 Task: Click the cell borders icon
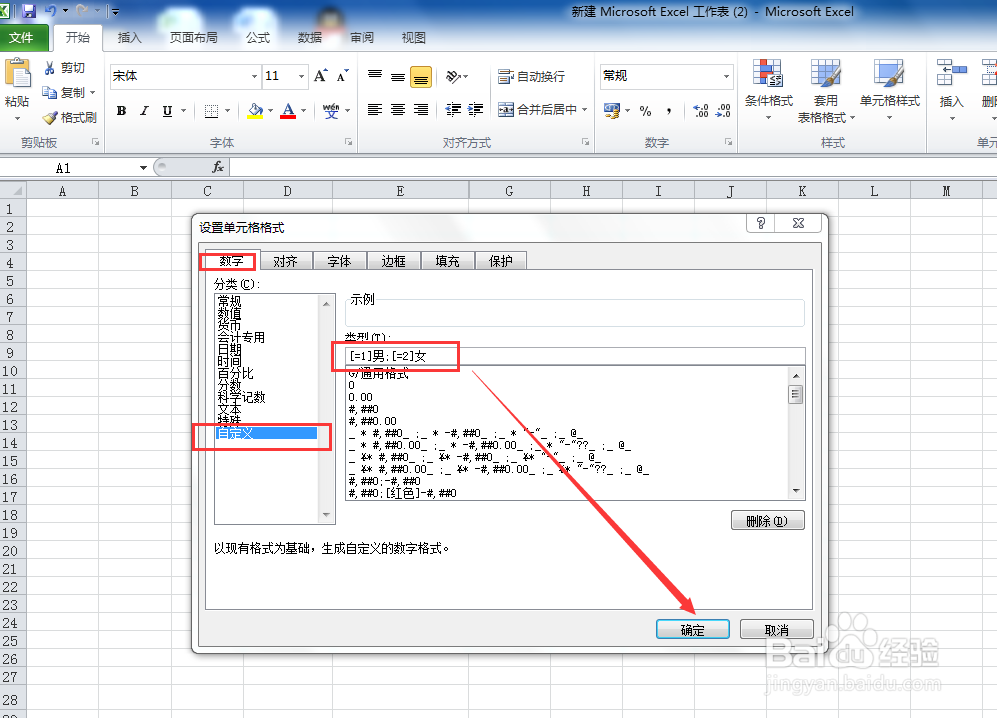tap(211, 111)
